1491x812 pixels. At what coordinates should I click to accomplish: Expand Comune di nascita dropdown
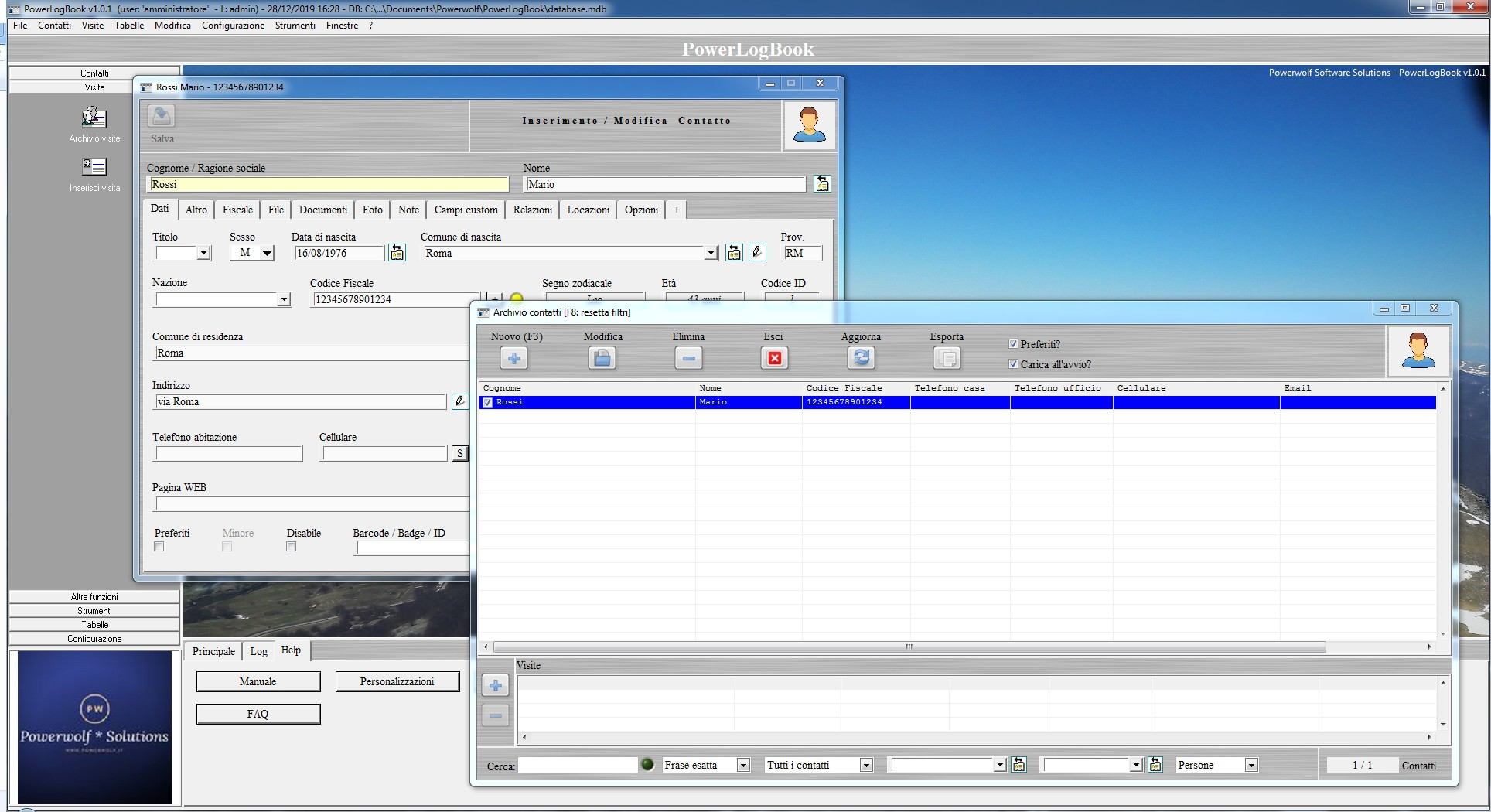tap(711, 253)
